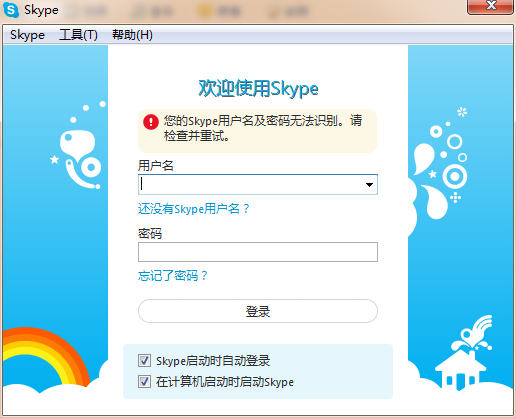
Task: Close the Skype window
Action: (490, 6)
